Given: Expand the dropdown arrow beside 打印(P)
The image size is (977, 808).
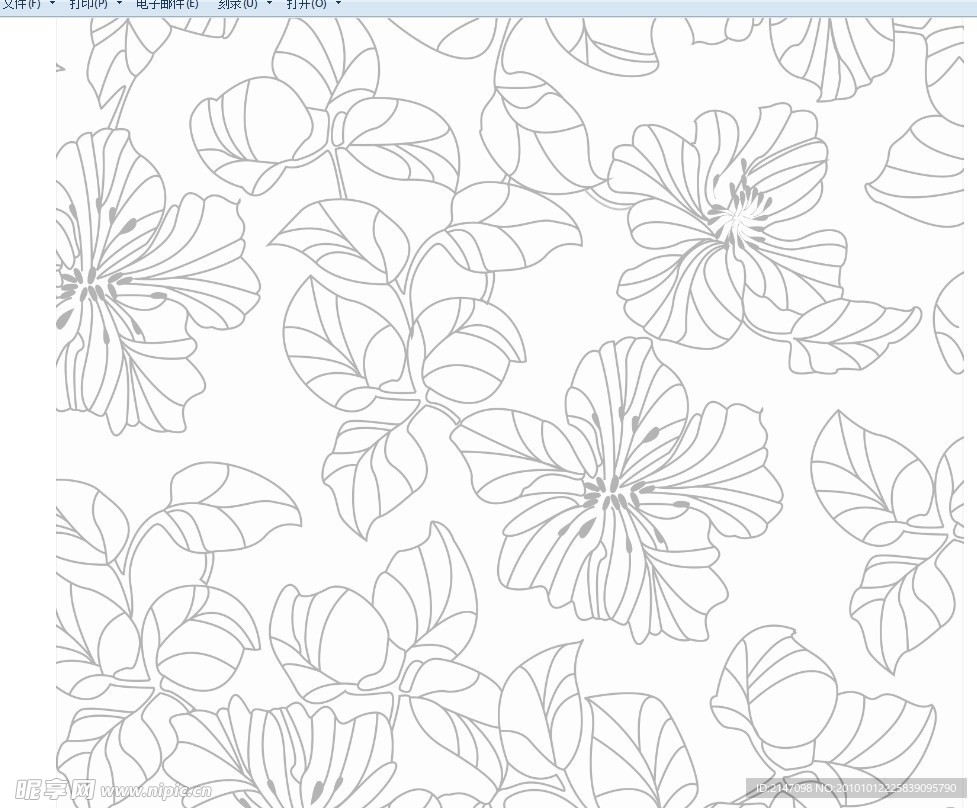Looking at the screenshot, I should [x=120, y=4].
